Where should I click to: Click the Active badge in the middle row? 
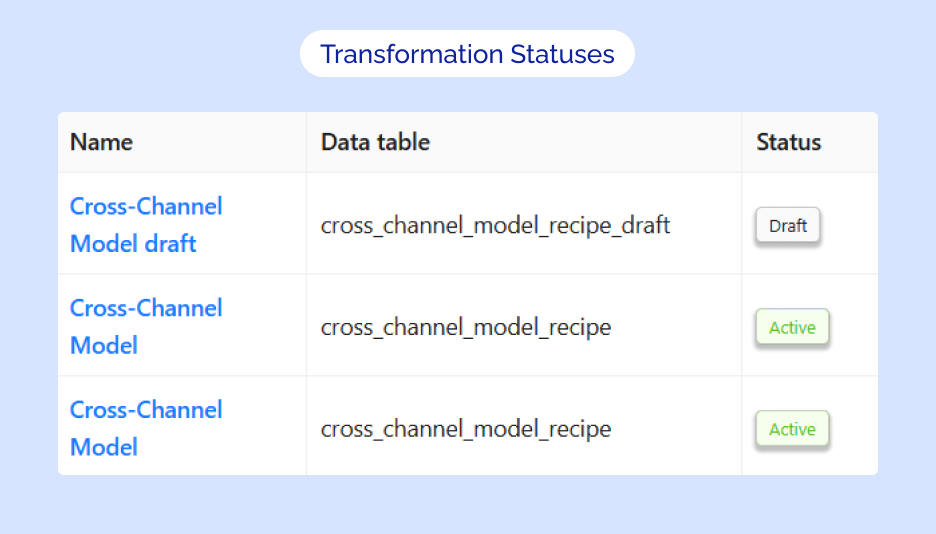pos(792,328)
